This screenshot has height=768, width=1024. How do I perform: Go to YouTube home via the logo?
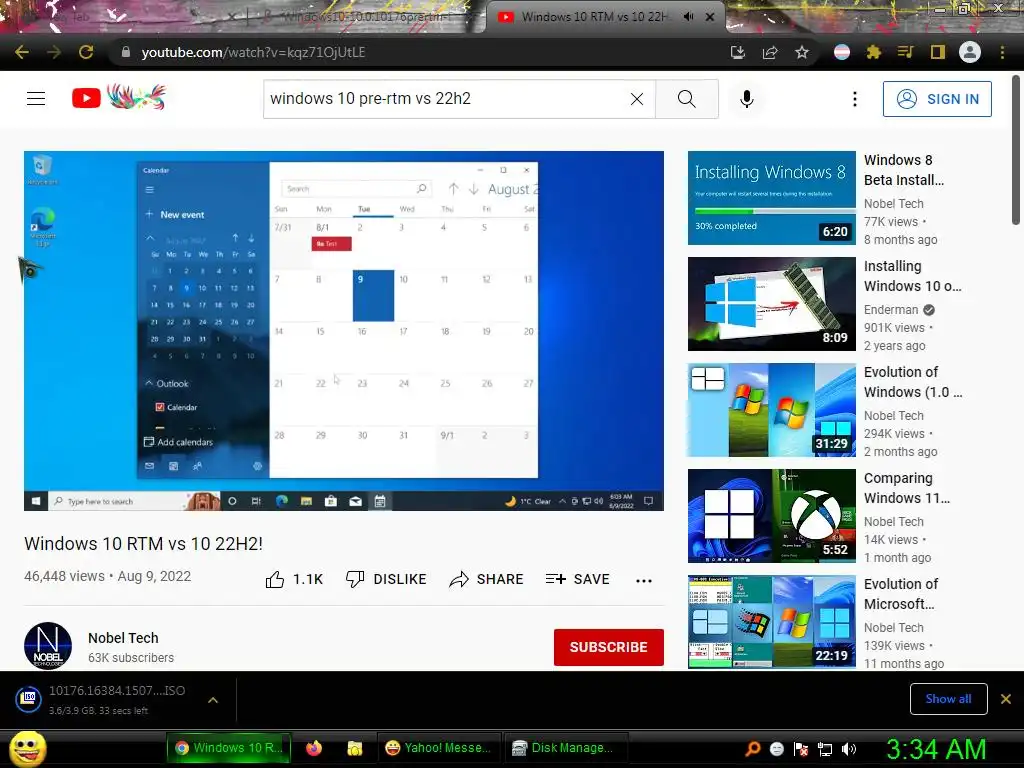(119, 98)
